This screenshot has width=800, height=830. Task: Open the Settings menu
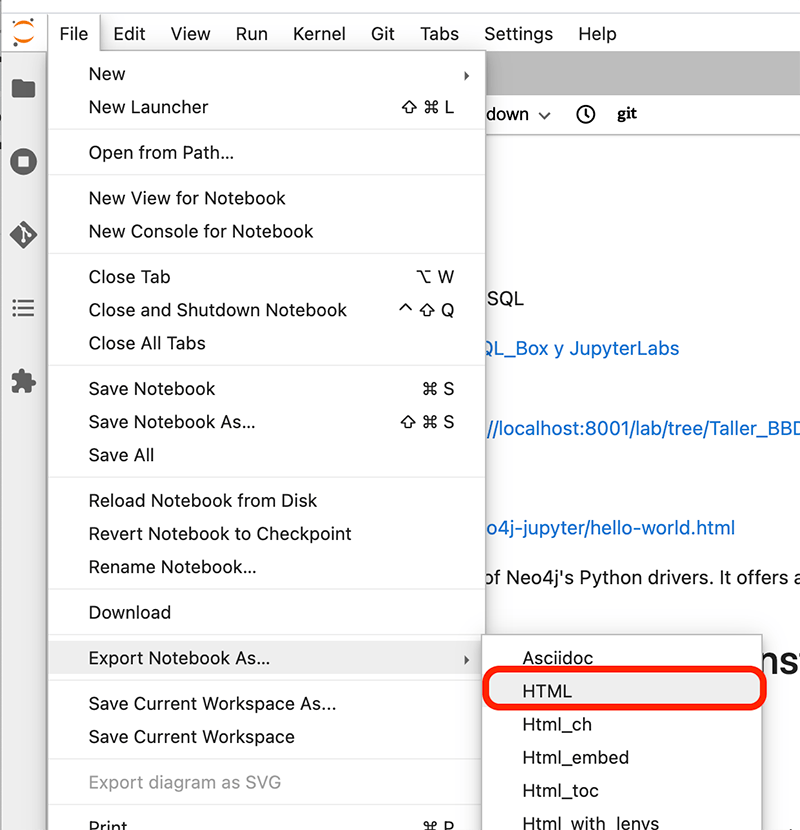coord(518,34)
